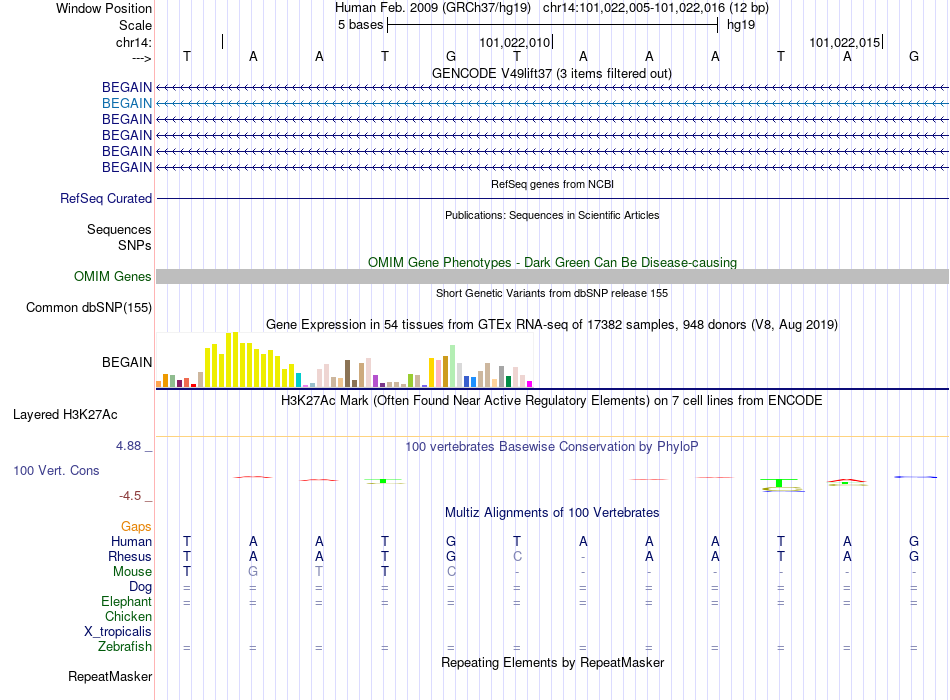
Task: Click the GENCODE V49lift37 track title
Action: tap(552, 73)
